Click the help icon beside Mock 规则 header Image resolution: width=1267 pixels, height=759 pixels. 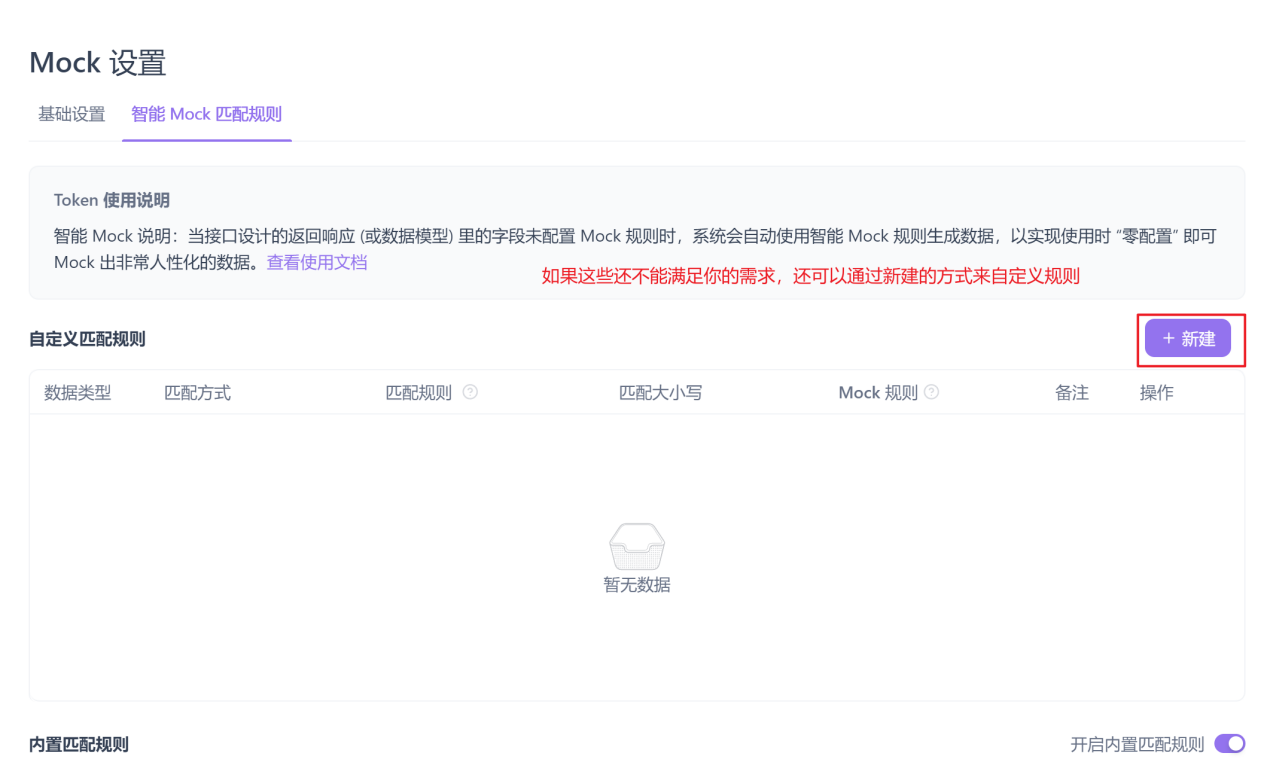coord(931,392)
